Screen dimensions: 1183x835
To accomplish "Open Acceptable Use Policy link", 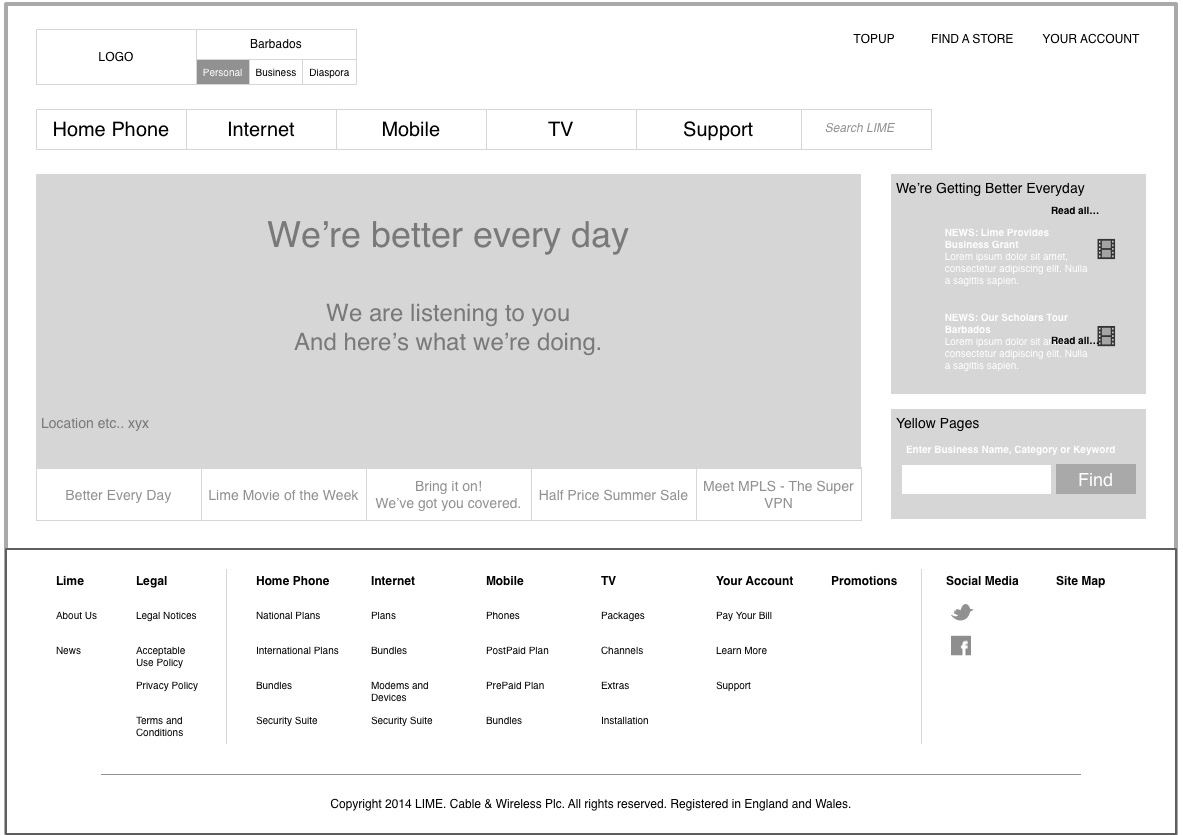I will (160, 656).
